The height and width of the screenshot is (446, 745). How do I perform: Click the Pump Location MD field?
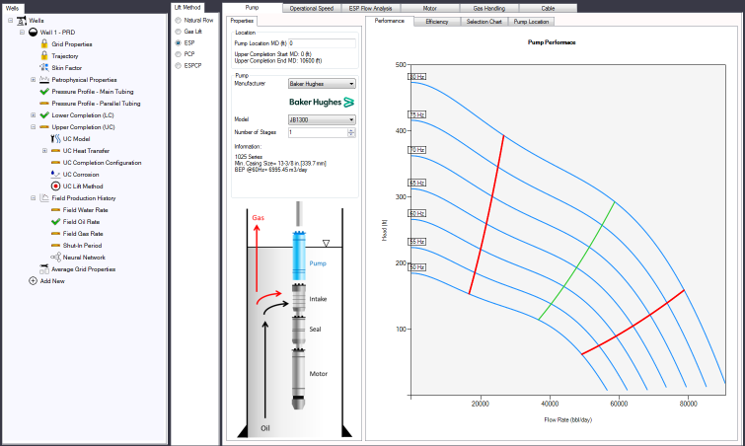point(321,44)
